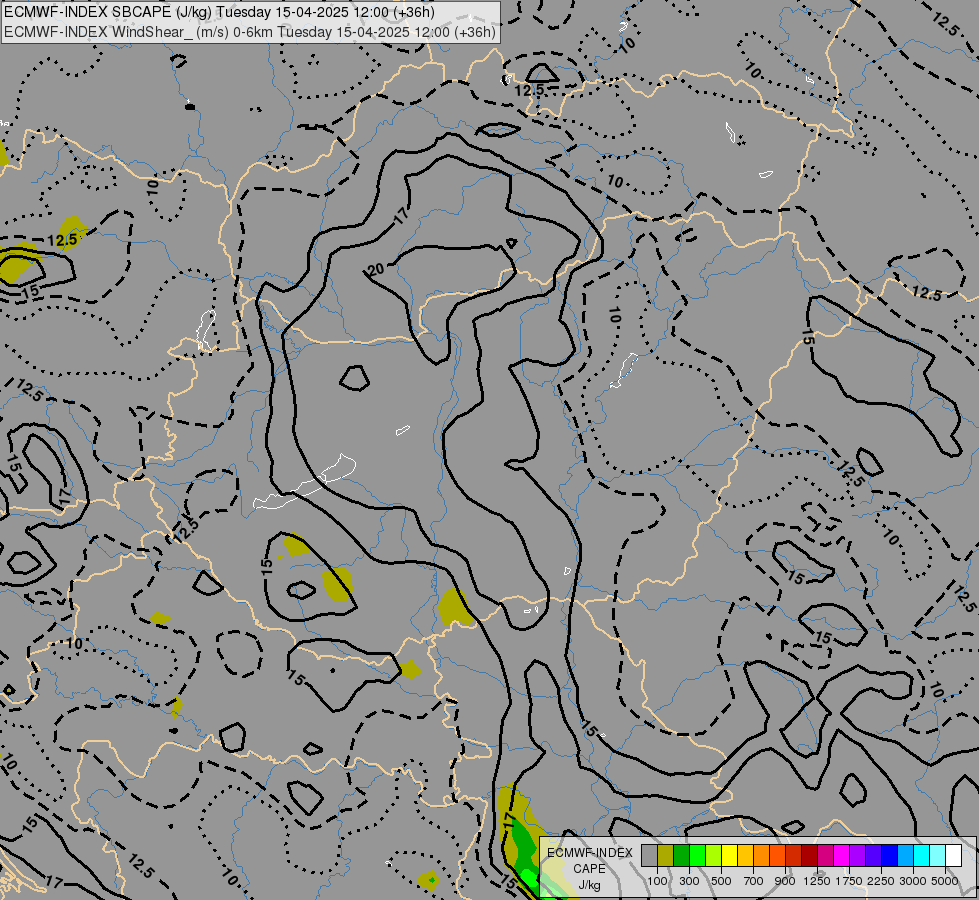
Task: Click the legend value "700"
Action: coord(754,881)
